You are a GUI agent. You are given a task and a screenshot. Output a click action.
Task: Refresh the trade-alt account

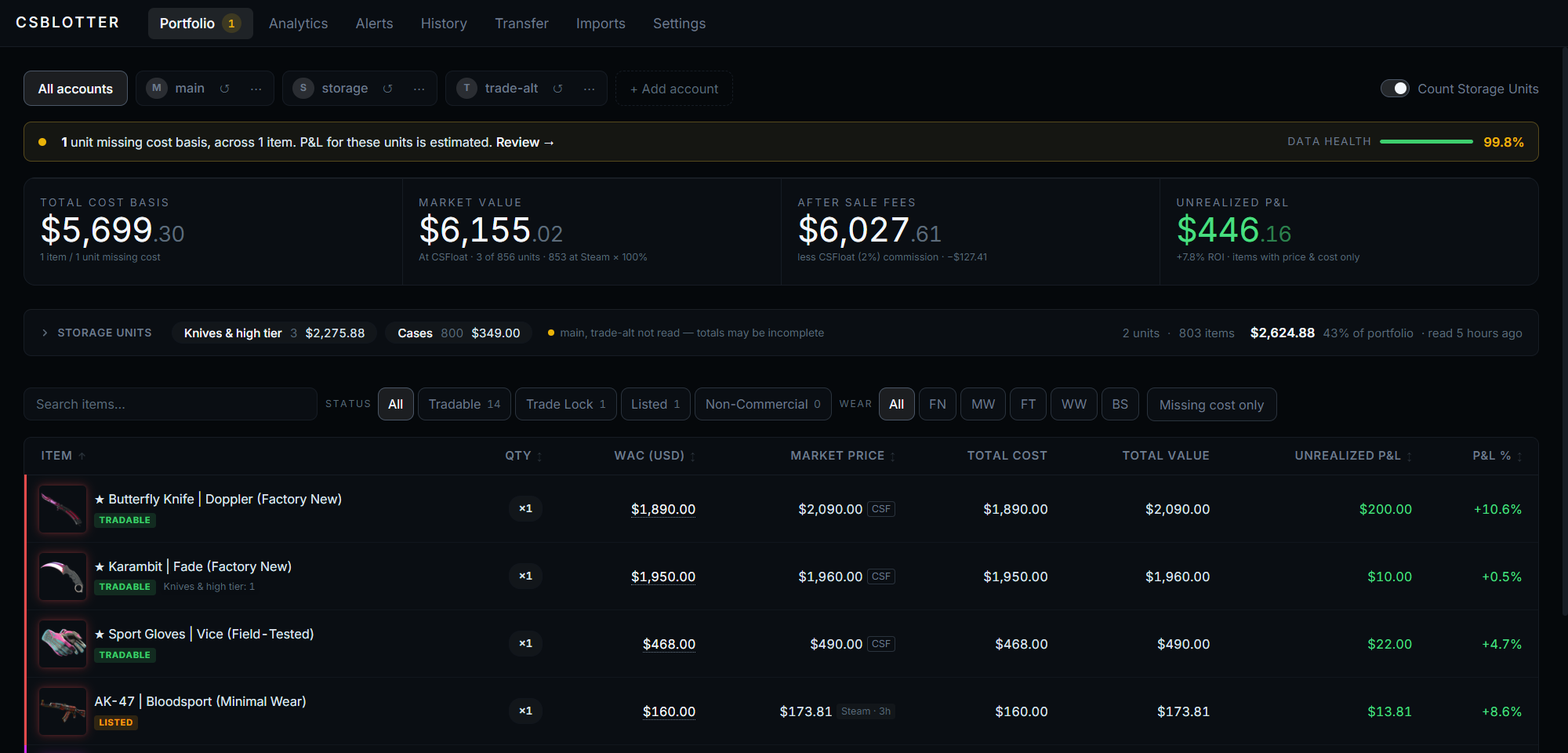point(558,89)
